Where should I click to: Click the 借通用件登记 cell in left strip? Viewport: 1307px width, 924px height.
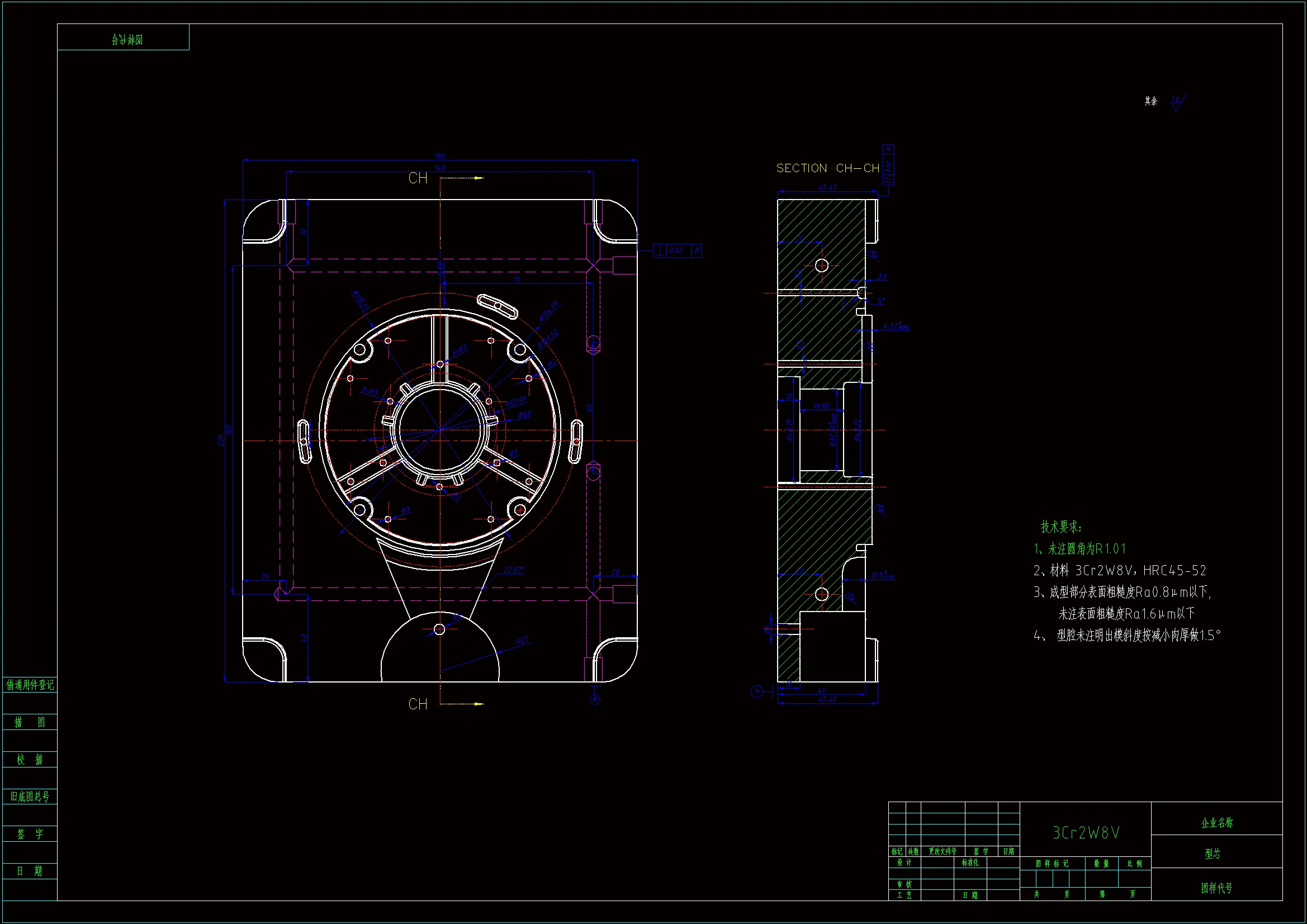pos(30,685)
